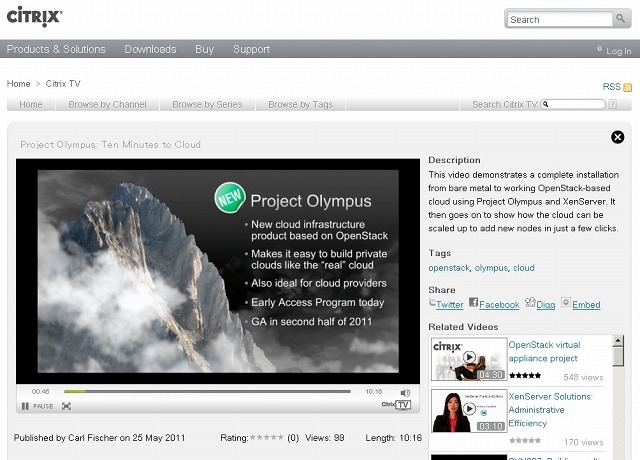Click the Citrix TV search help icon
640x460 pixels.
pos(613,104)
